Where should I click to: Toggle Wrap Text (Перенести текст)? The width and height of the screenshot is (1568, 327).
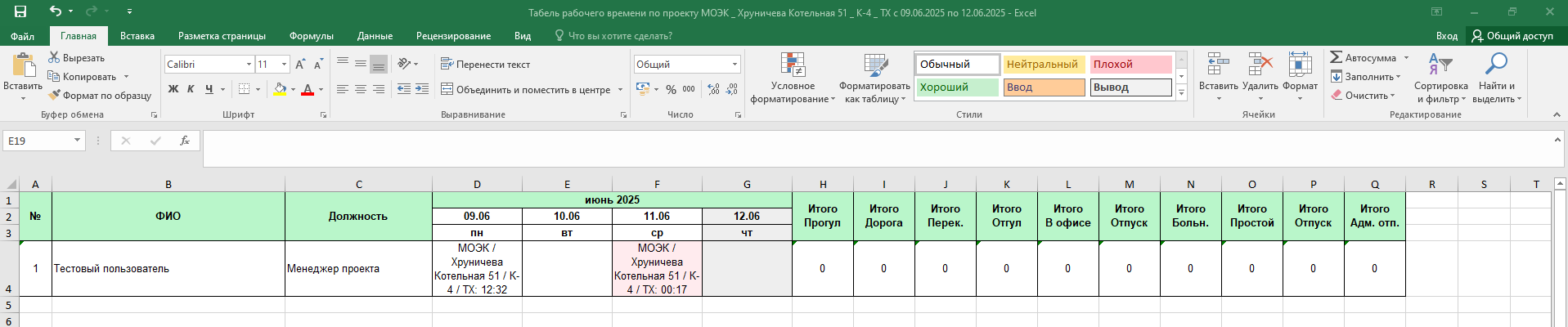485,65
